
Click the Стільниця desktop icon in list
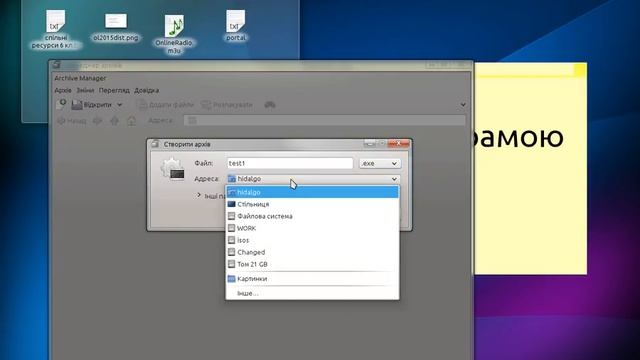[x=231, y=204]
